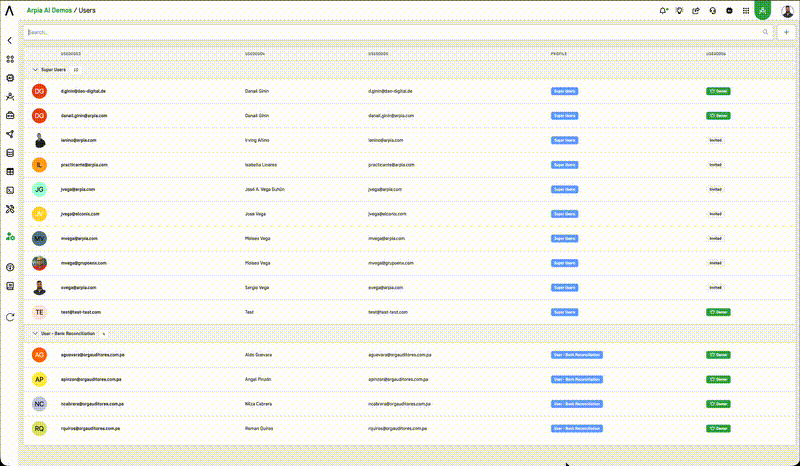Open the headset support icon
This screenshot has height=466, width=800.
coord(713,10)
